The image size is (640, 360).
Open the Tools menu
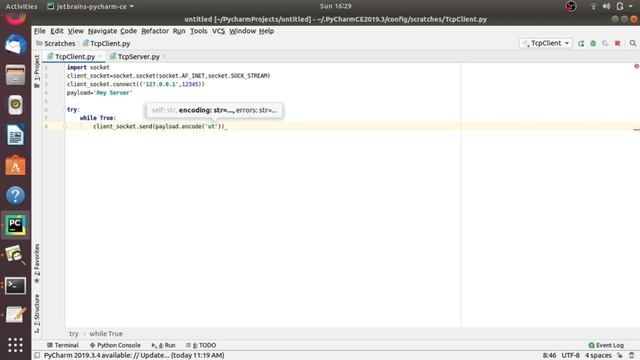tap(198, 31)
